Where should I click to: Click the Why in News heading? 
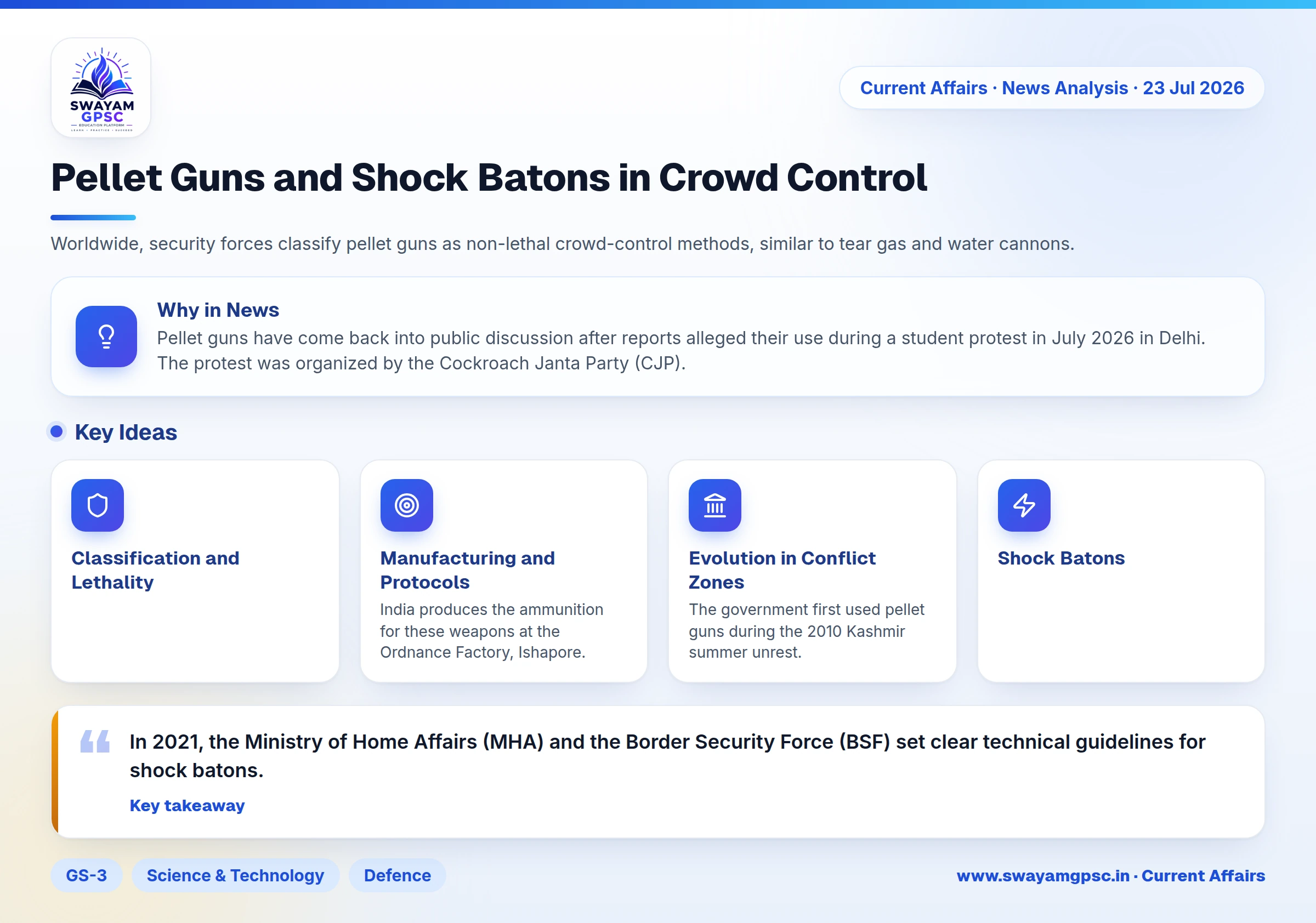pyautogui.click(x=218, y=310)
